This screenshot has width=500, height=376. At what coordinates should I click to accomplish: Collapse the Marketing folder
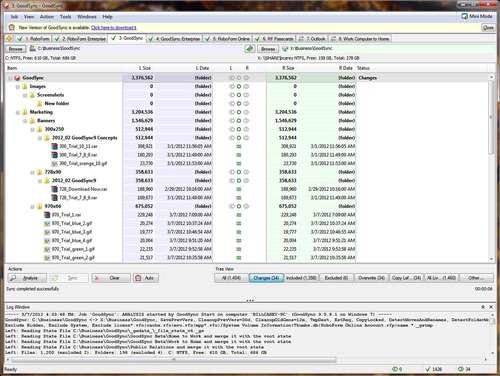18,112
